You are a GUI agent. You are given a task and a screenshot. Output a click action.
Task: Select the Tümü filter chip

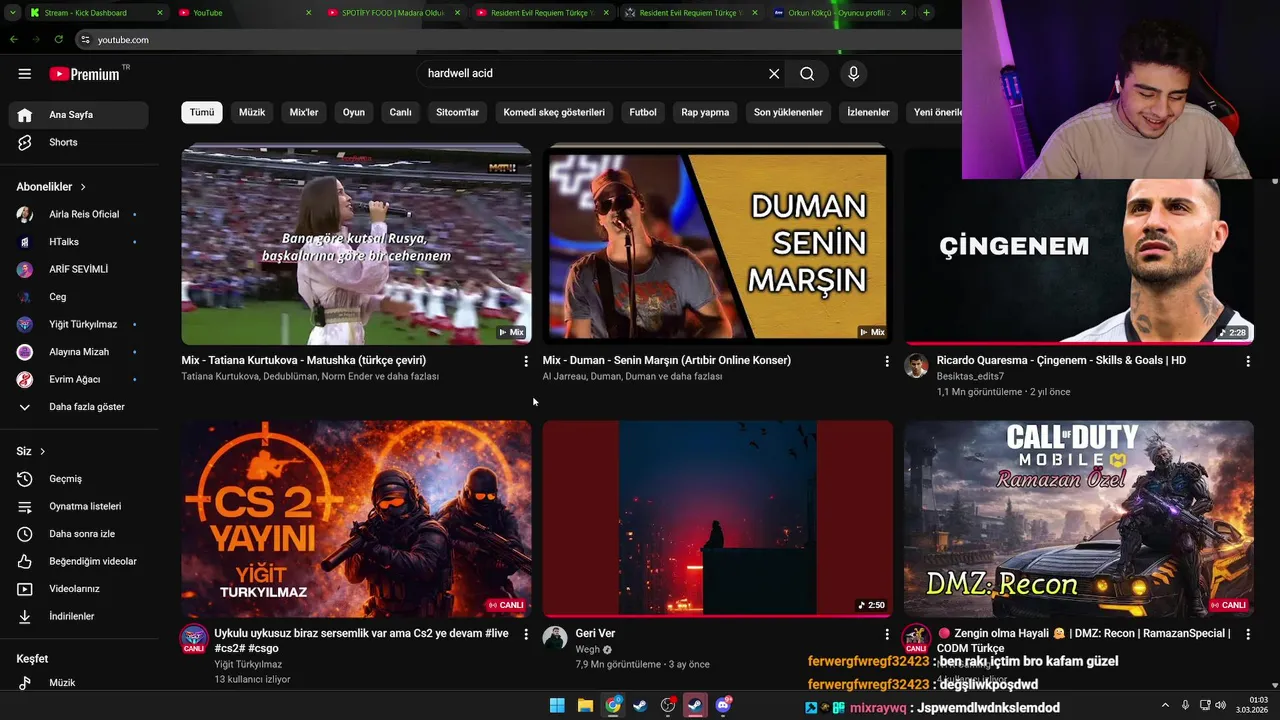click(202, 112)
